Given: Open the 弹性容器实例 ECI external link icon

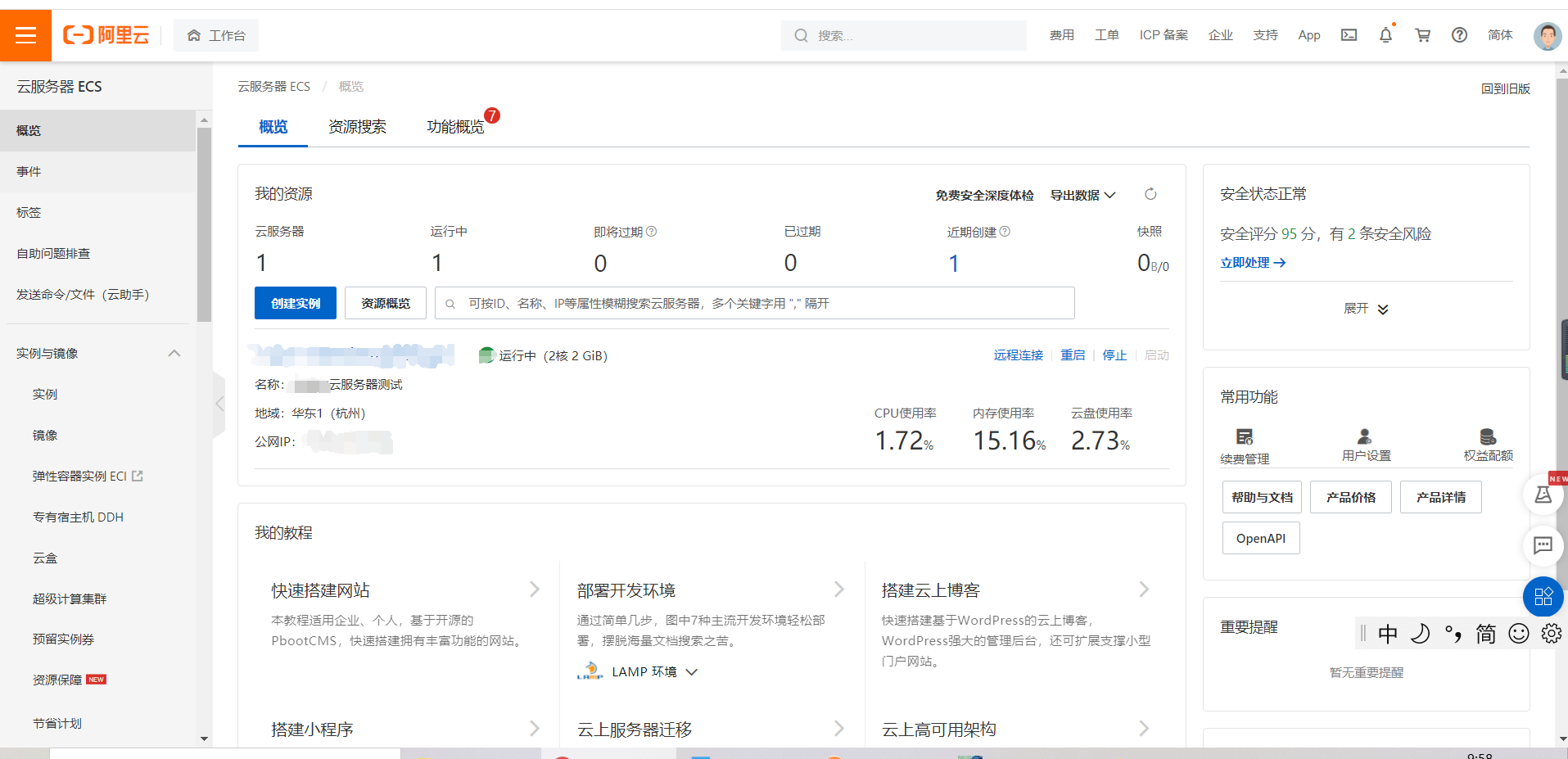Looking at the screenshot, I should [x=138, y=476].
